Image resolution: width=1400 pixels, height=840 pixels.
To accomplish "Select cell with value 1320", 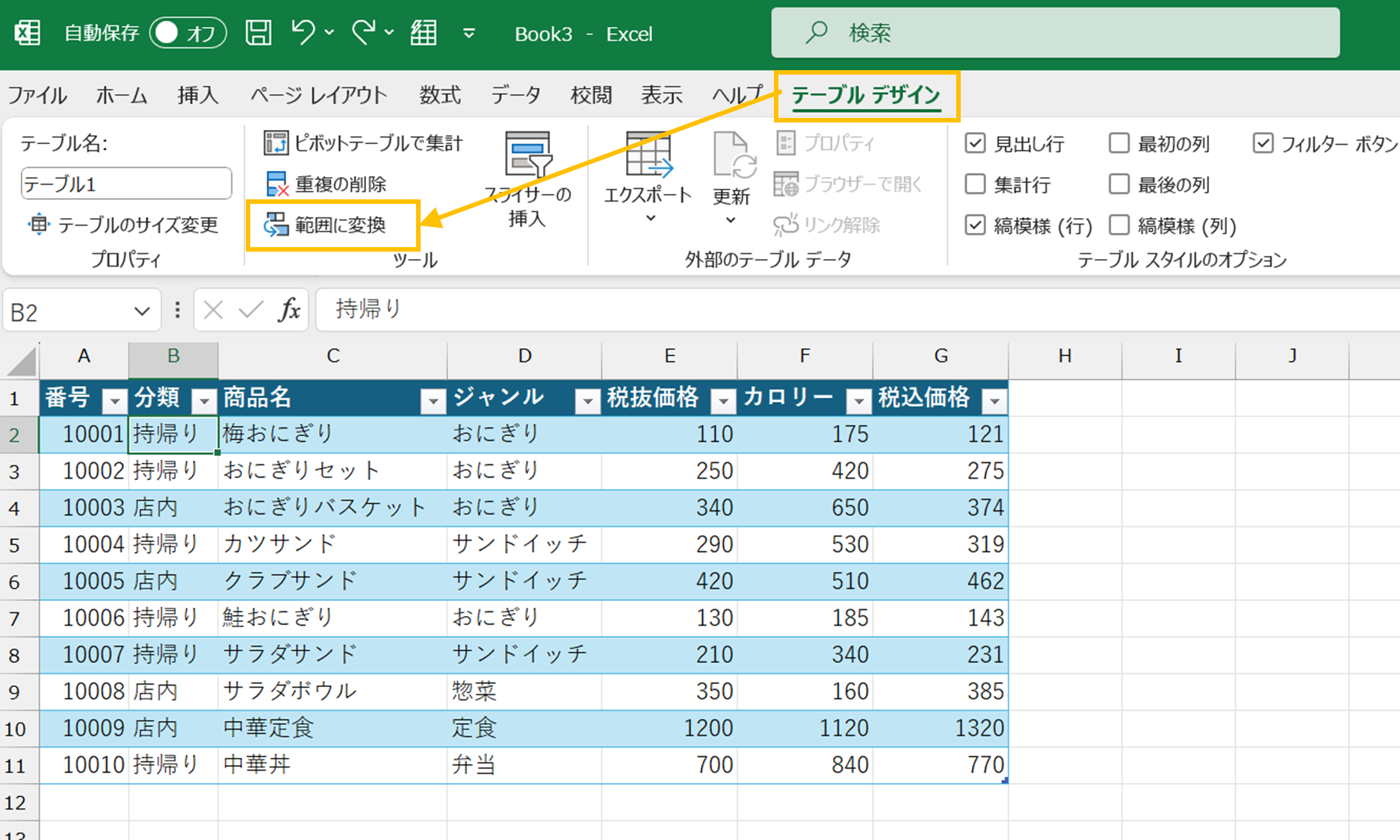I will pyautogui.click(x=941, y=728).
